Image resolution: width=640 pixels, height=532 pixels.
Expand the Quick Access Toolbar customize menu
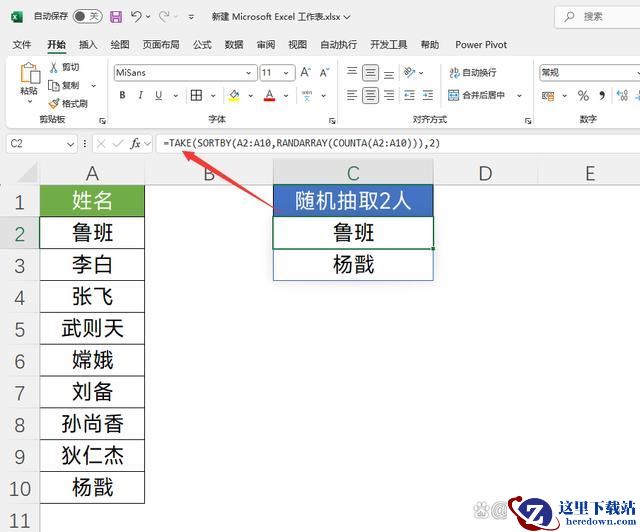point(191,17)
